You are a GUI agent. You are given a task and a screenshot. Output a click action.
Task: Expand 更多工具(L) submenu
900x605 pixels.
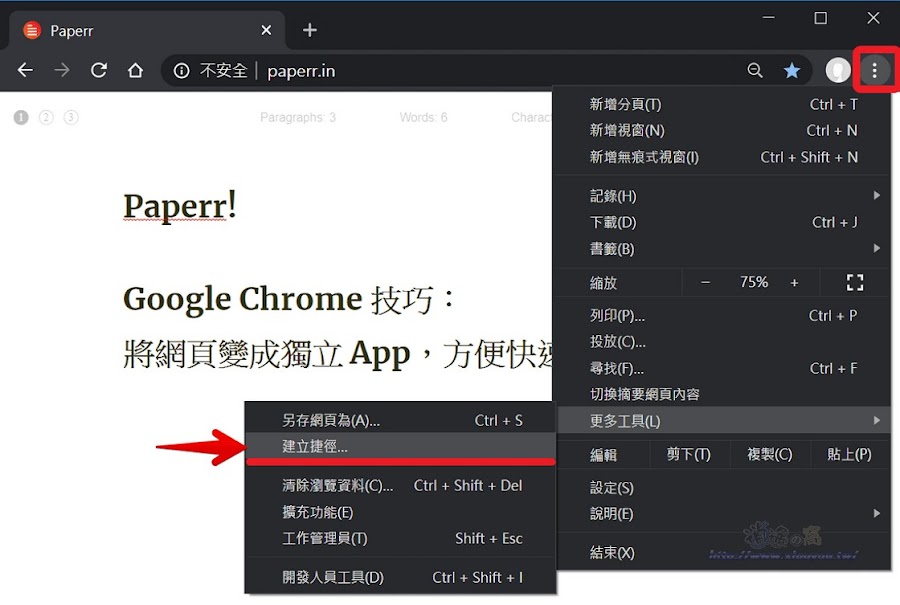coord(723,421)
